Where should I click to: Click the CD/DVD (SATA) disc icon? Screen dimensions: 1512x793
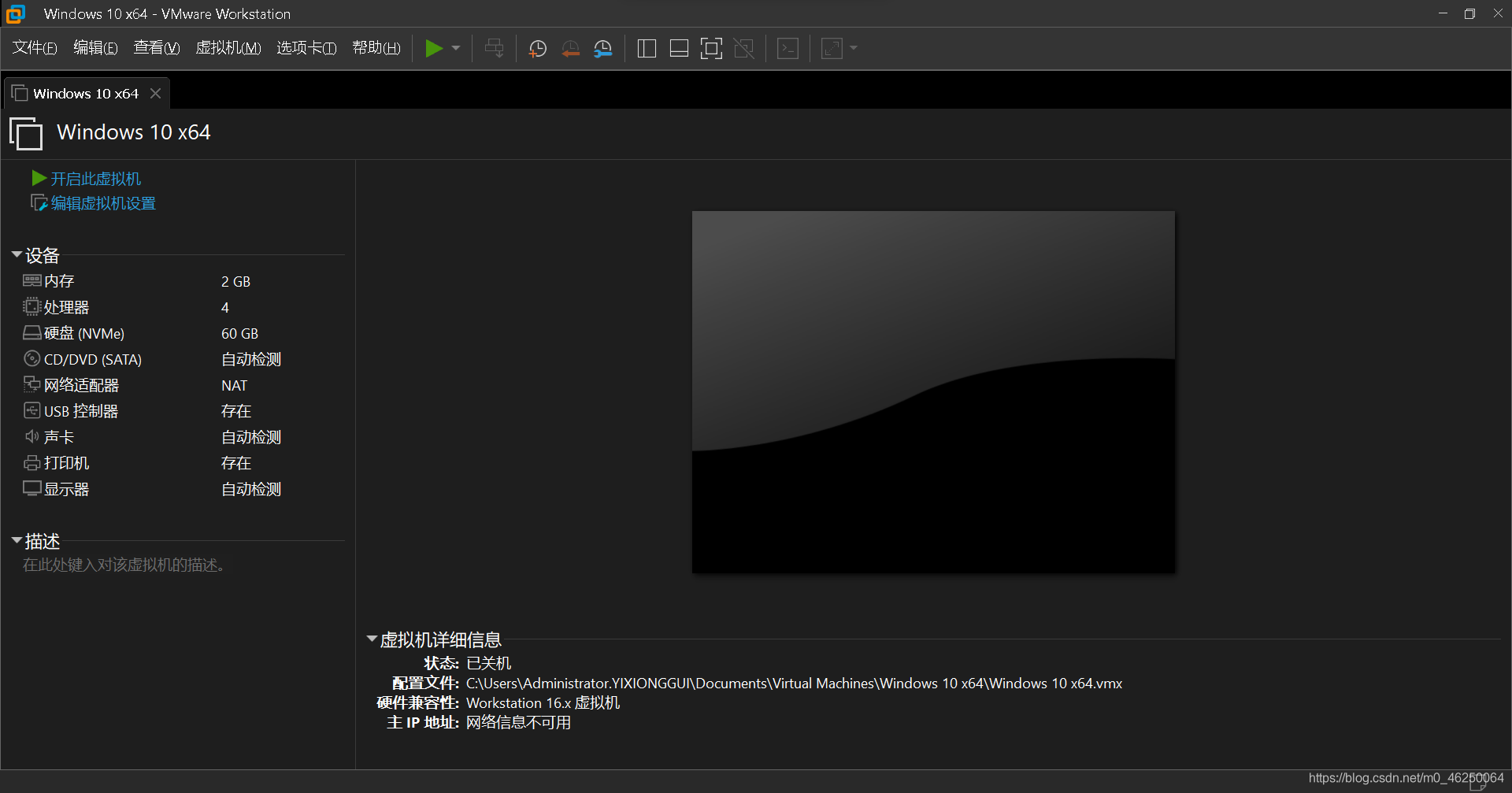click(31, 359)
